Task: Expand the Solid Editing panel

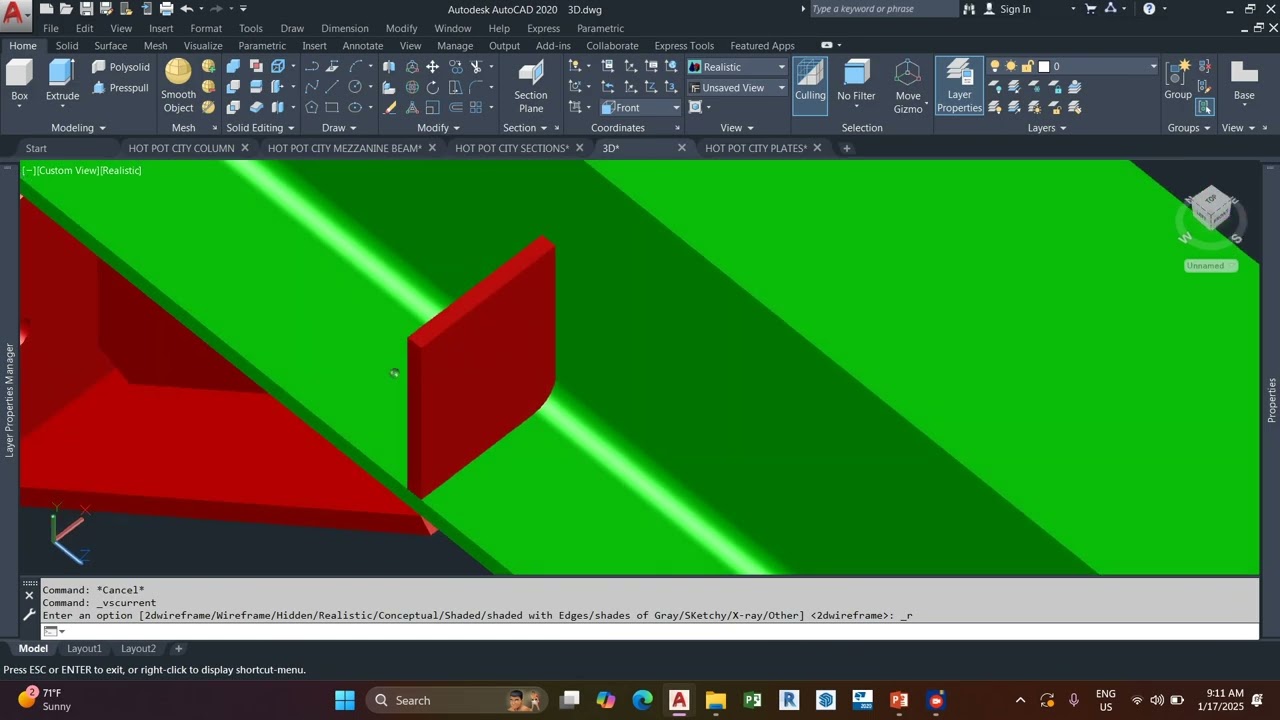Action: 260,128
